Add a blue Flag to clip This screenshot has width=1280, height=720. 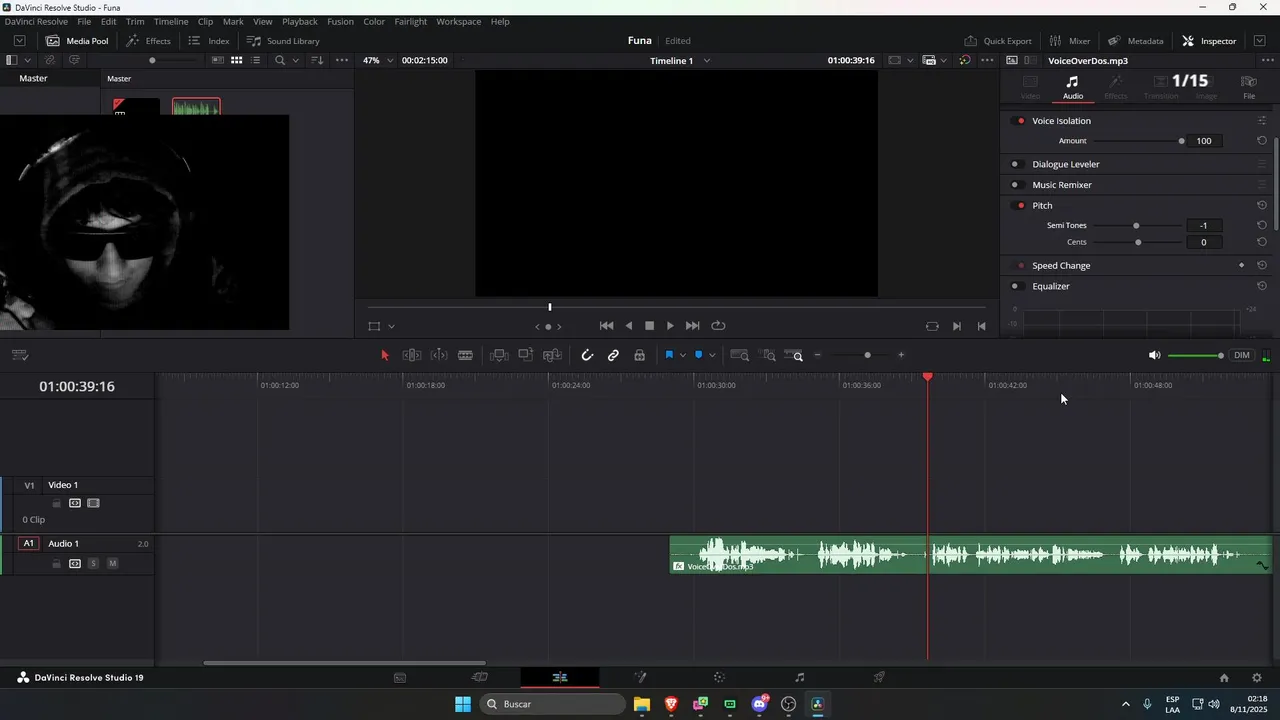pyautogui.click(x=669, y=355)
